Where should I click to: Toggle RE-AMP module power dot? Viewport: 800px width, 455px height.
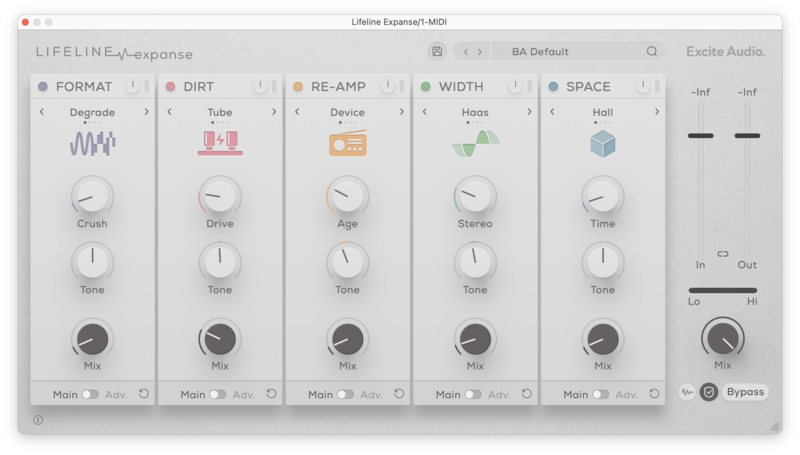pos(298,87)
